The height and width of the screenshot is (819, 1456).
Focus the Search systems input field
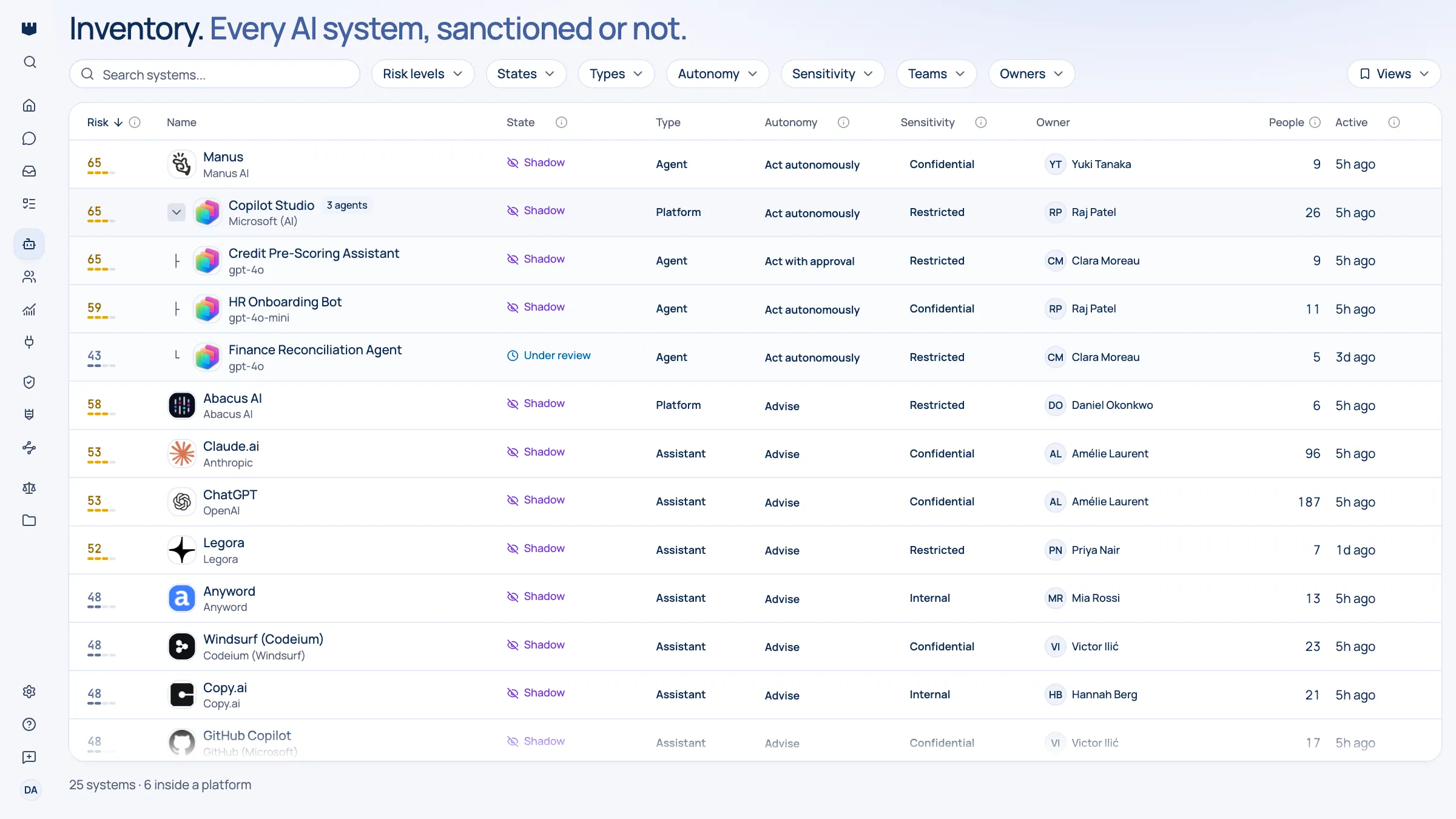click(x=215, y=74)
